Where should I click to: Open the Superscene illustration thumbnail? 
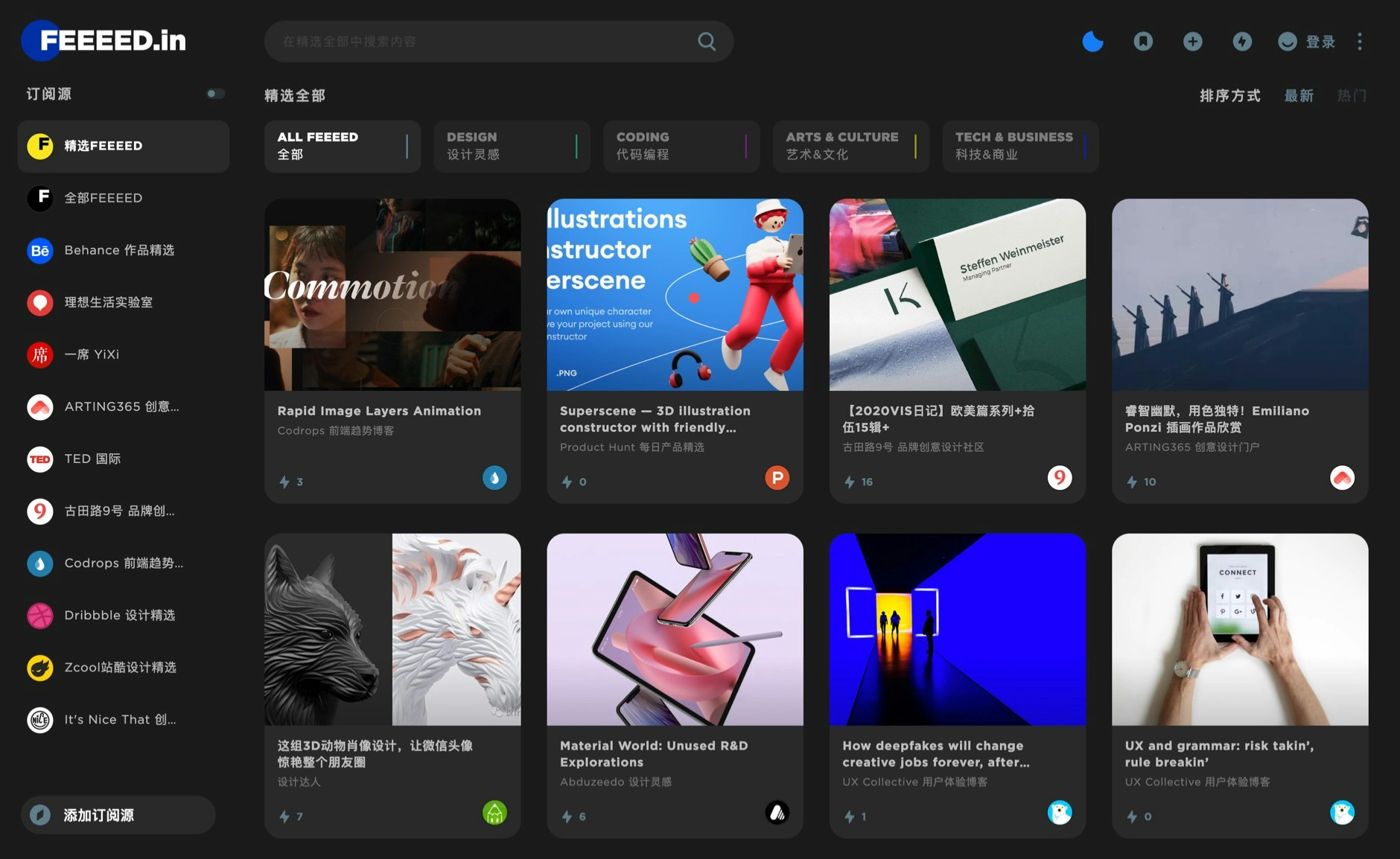(675, 295)
